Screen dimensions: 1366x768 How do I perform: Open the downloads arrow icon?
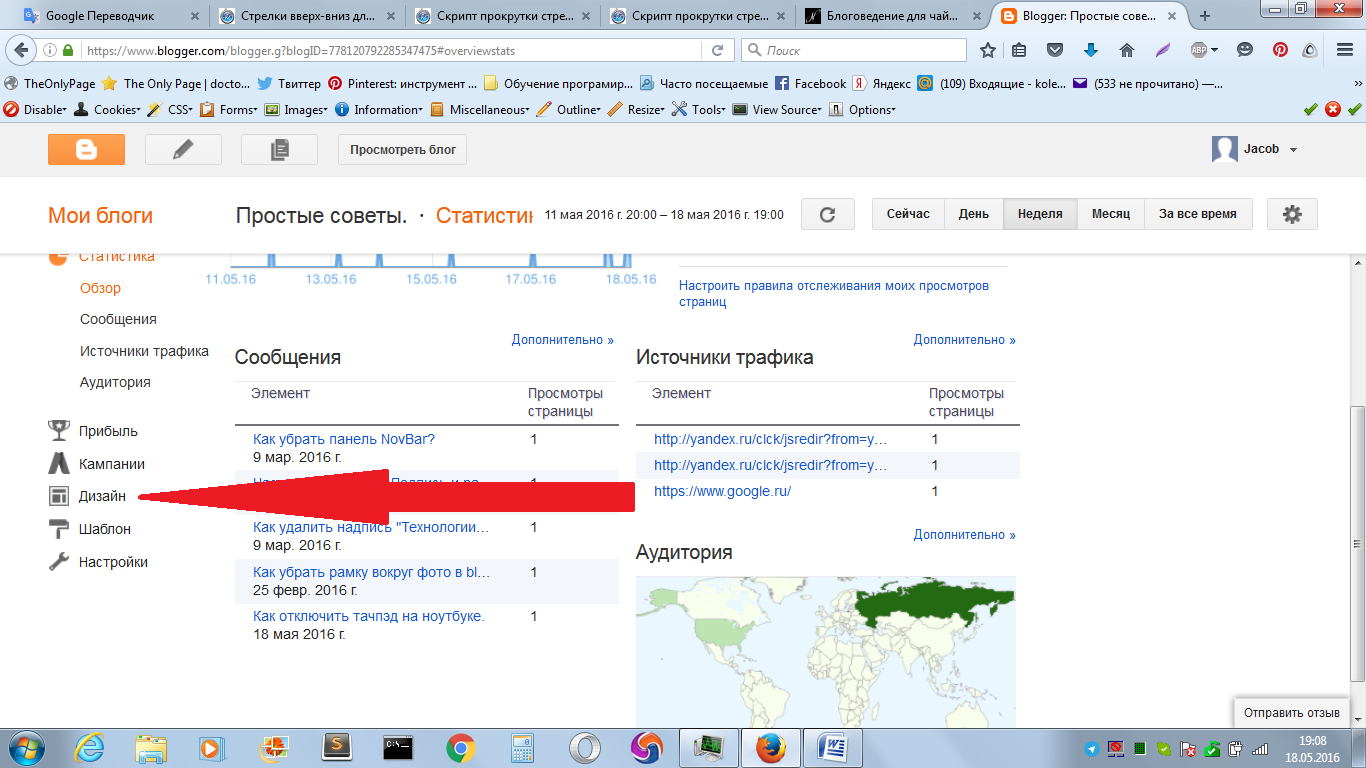[1091, 50]
